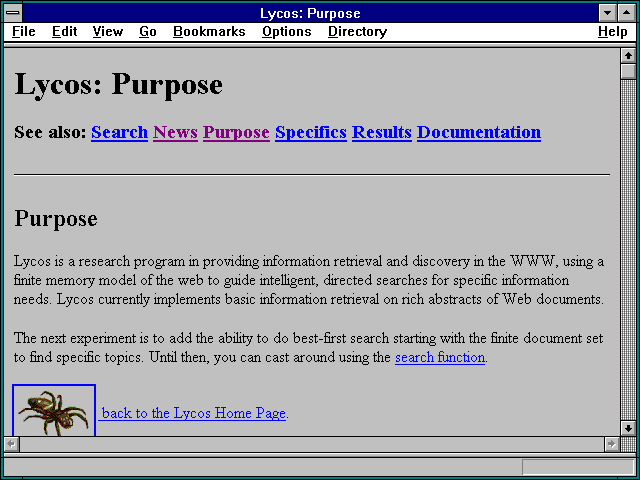Follow the News link

click(176, 132)
